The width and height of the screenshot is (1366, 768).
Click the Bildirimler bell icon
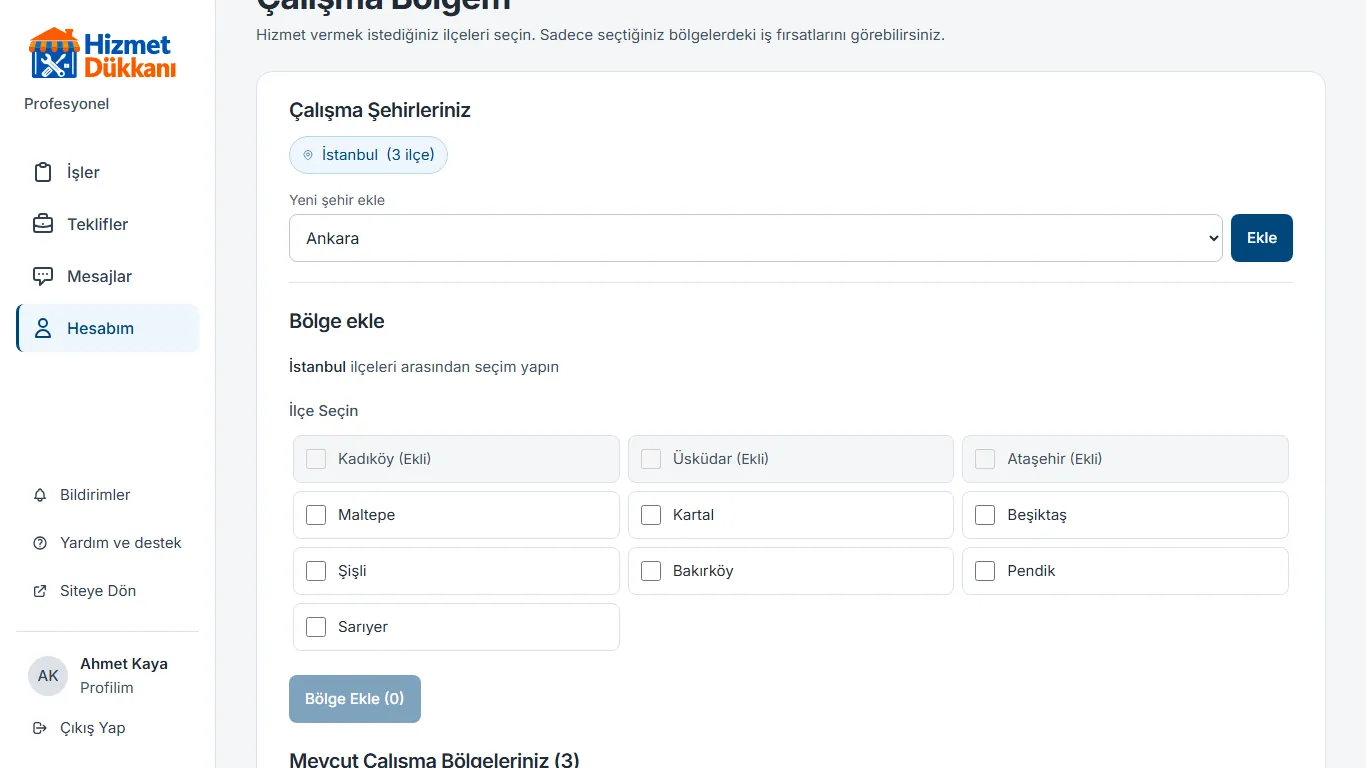click(40, 495)
